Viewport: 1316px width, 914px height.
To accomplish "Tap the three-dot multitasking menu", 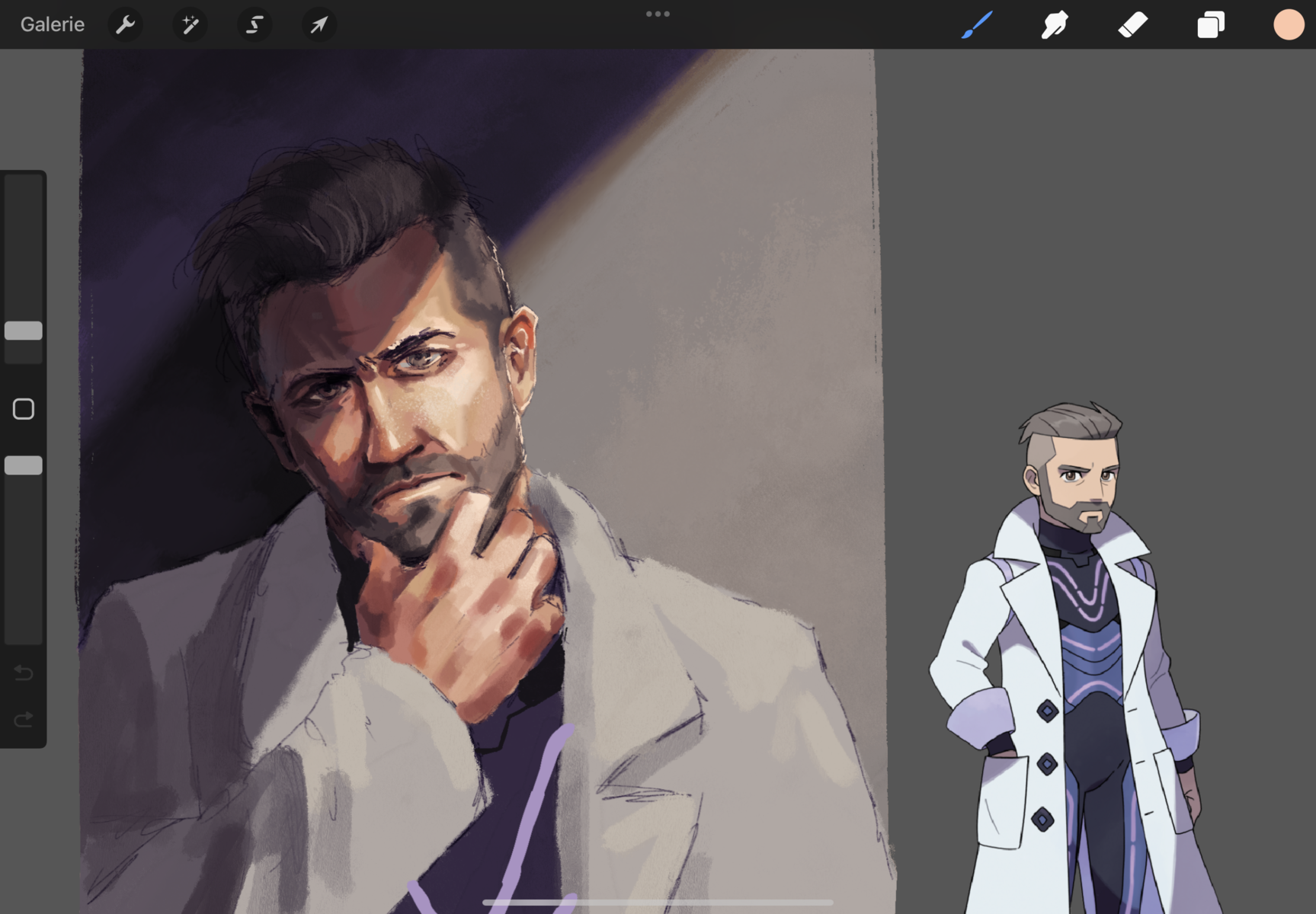I will click(658, 14).
